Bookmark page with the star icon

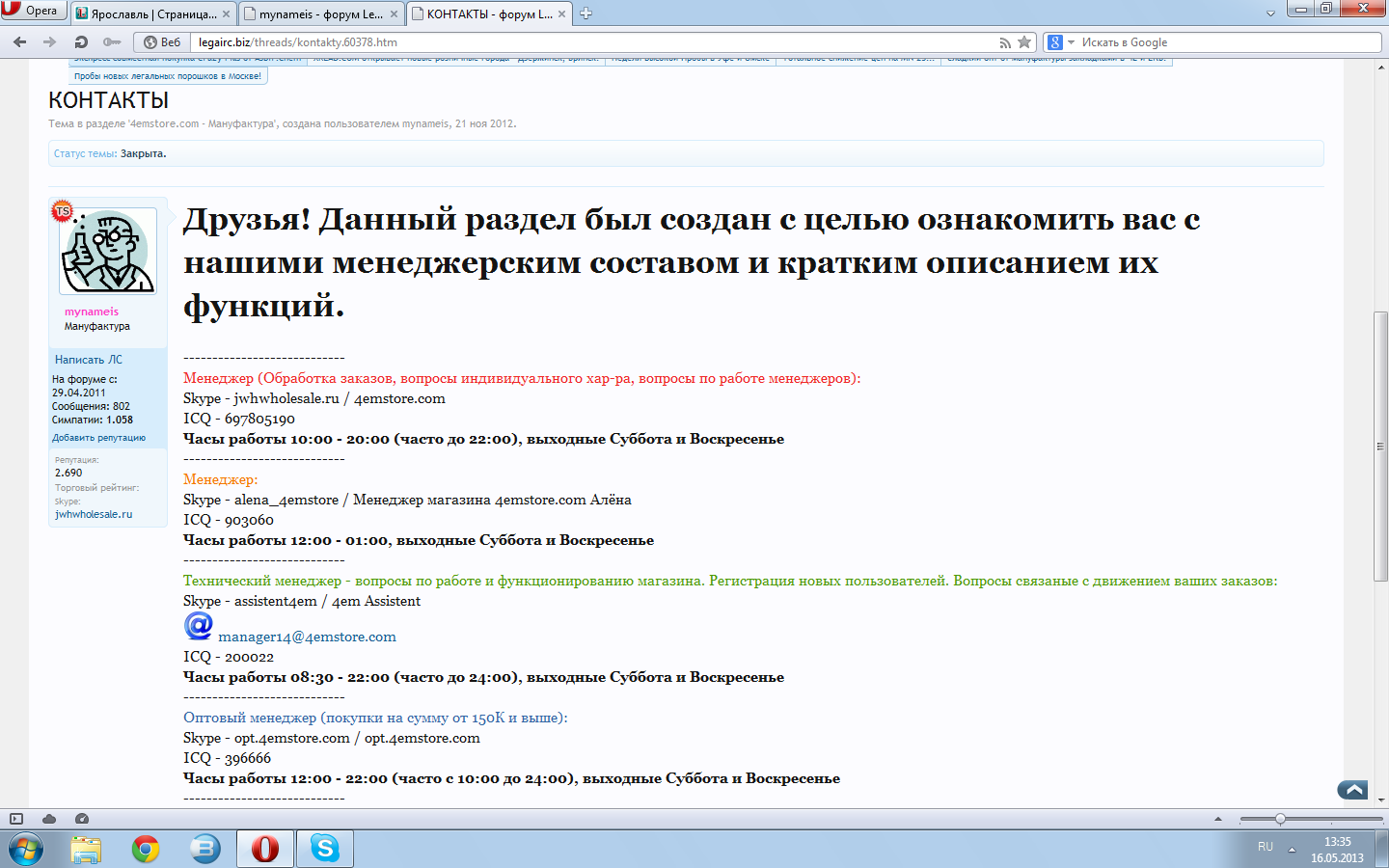(1024, 42)
